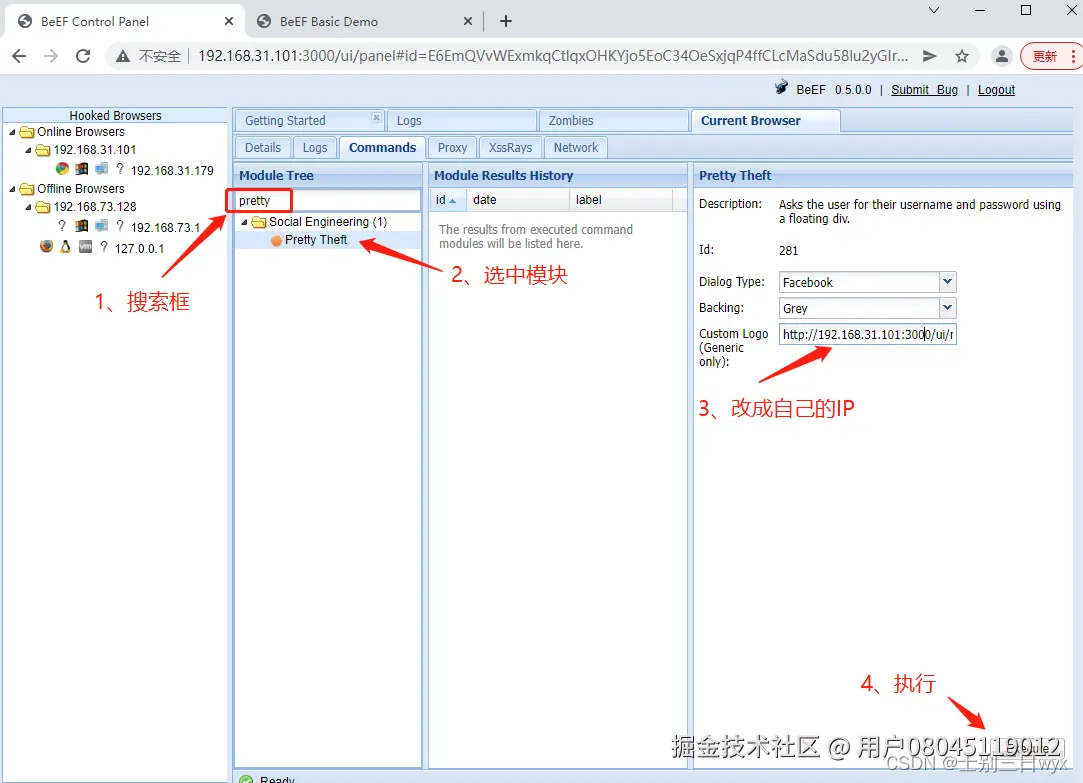The width and height of the screenshot is (1083, 783).
Task: Click the module search box containing pretty
Action: (x=328, y=200)
